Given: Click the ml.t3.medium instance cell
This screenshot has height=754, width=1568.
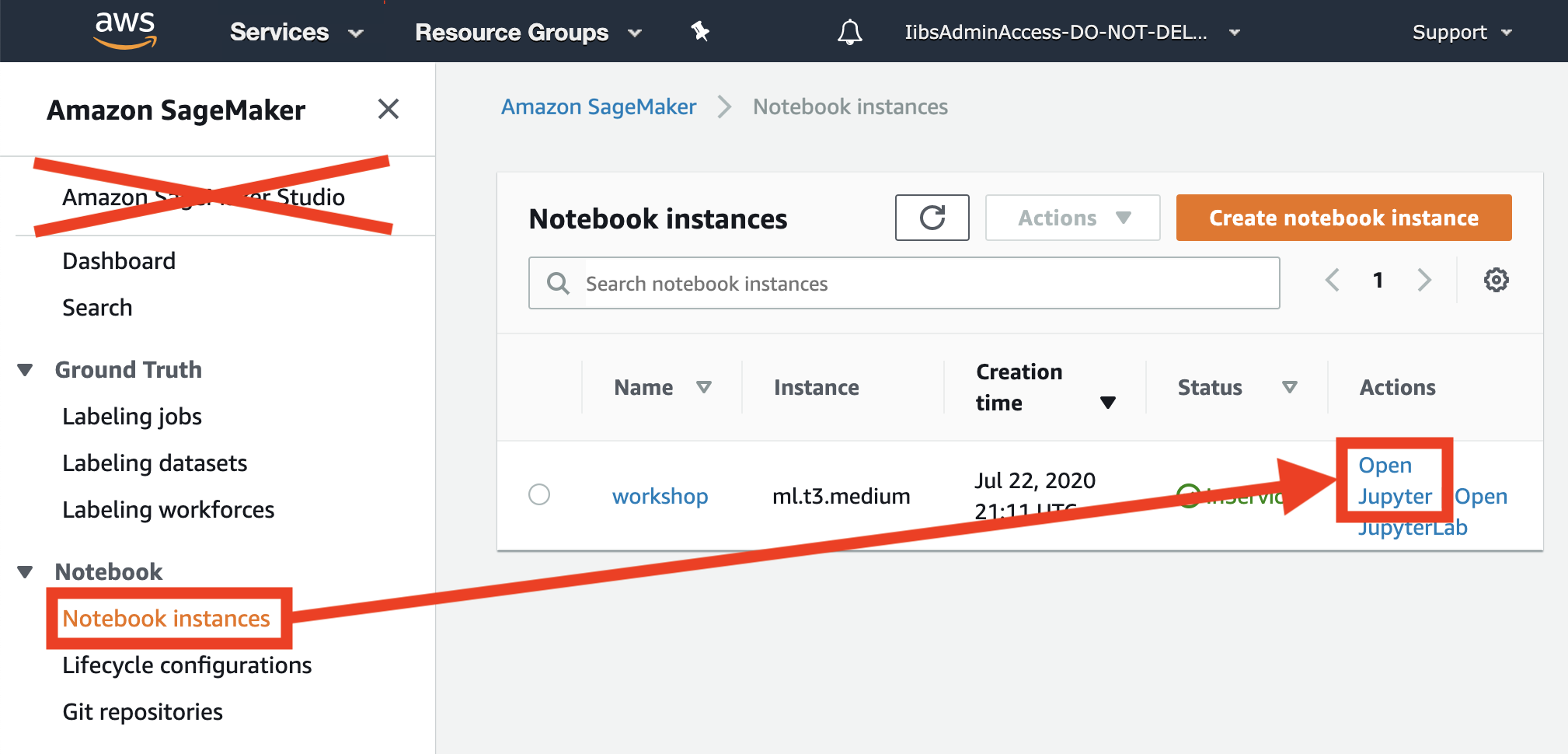Looking at the screenshot, I should 841,496.
